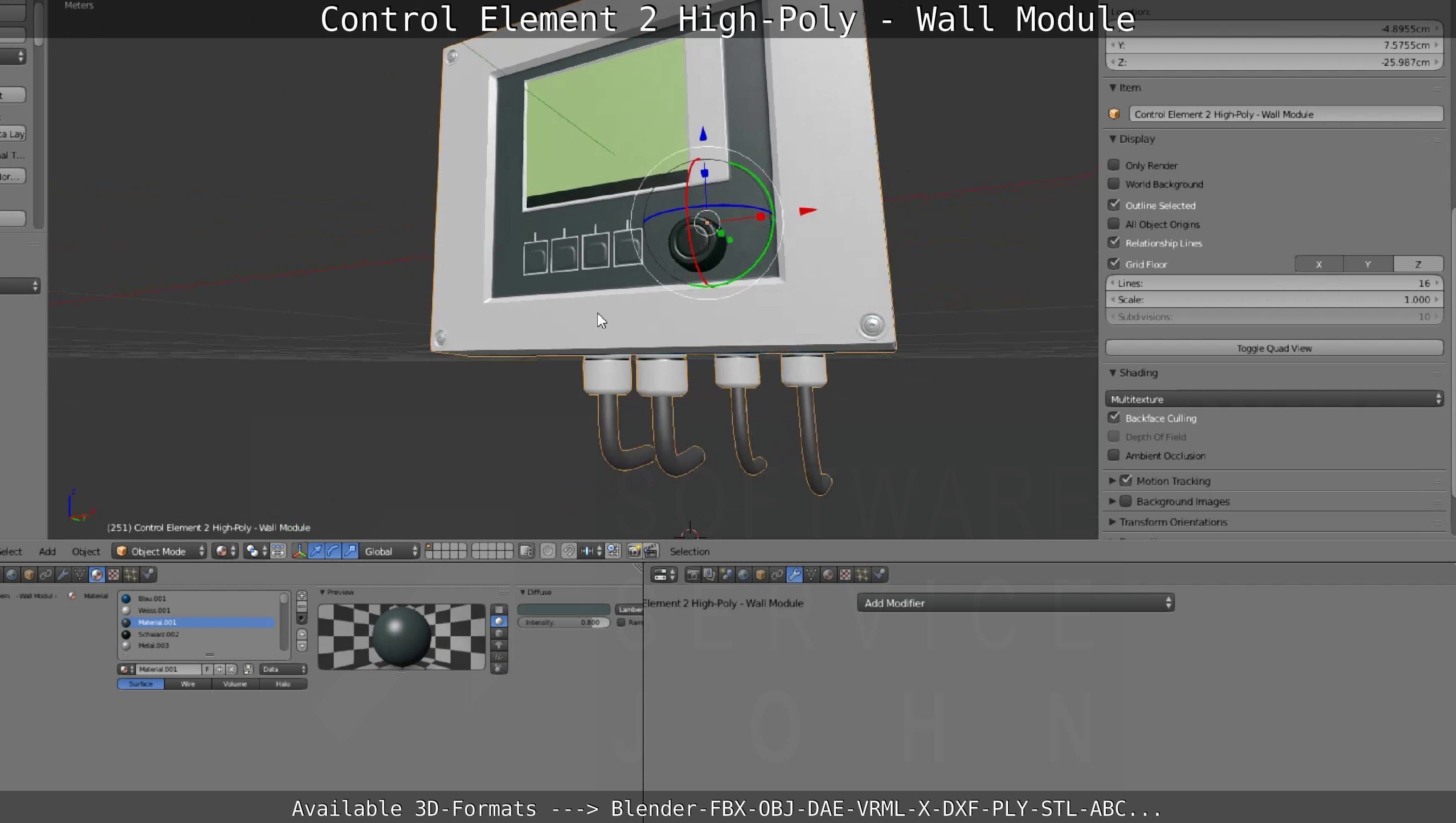Click the snap magnet icon in 3D header
This screenshot has height=823, width=1456.
point(569,551)
